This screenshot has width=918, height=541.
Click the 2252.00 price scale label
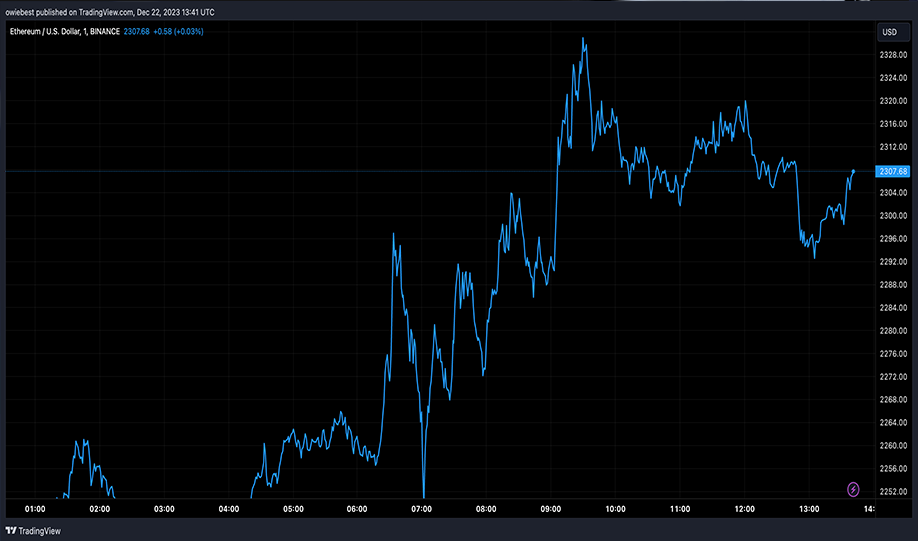click(x=893, y=491)
